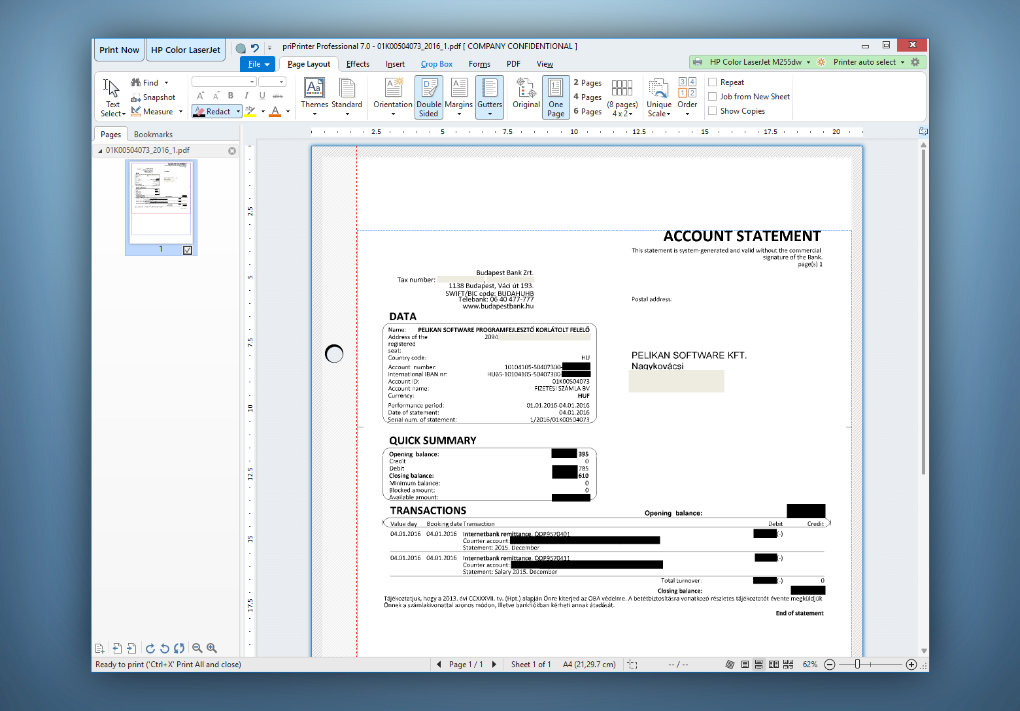Go to previous page arrow in status bar
1020x711 pixels.
click(439, 664)
